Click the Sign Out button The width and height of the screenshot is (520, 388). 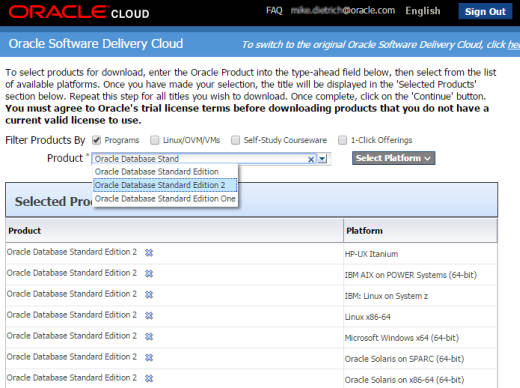(x=485, y=11)
